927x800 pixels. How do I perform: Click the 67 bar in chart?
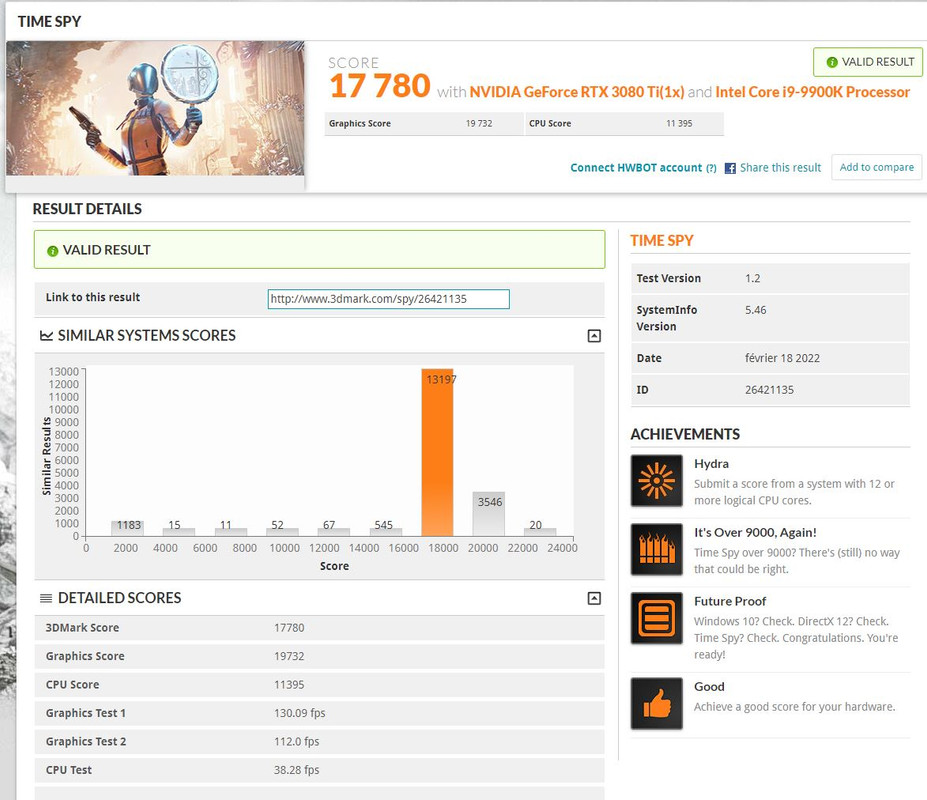pos(333,532)
